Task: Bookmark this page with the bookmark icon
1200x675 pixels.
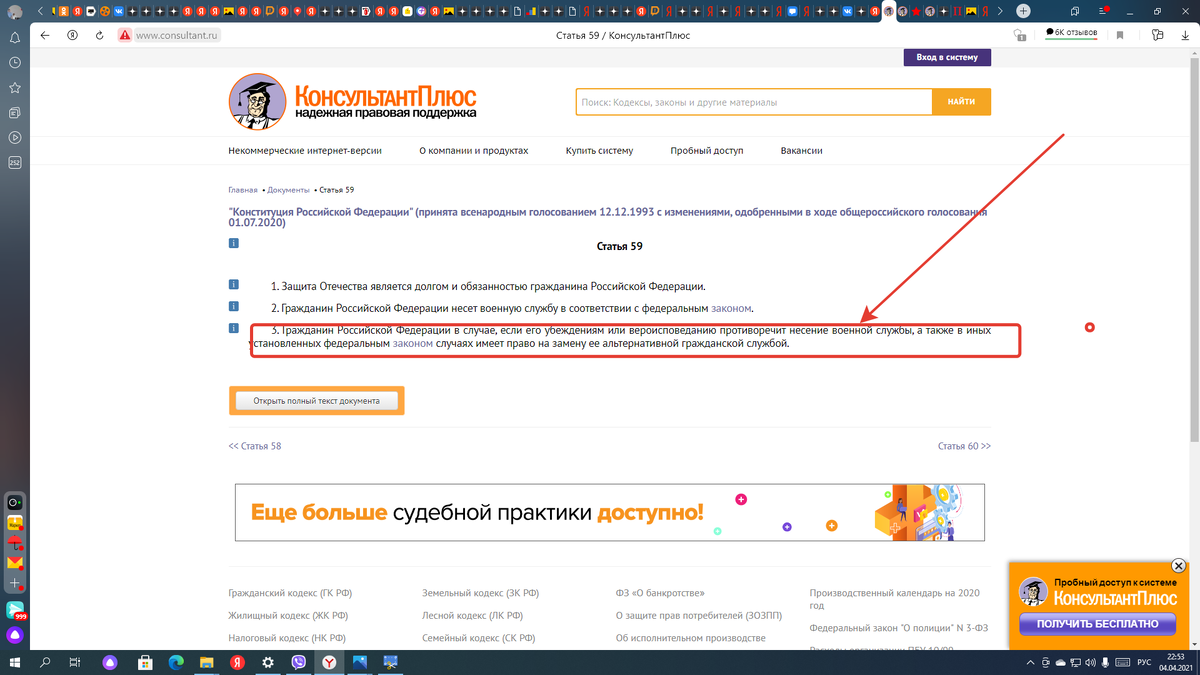Action: [x=1119, y=35]
